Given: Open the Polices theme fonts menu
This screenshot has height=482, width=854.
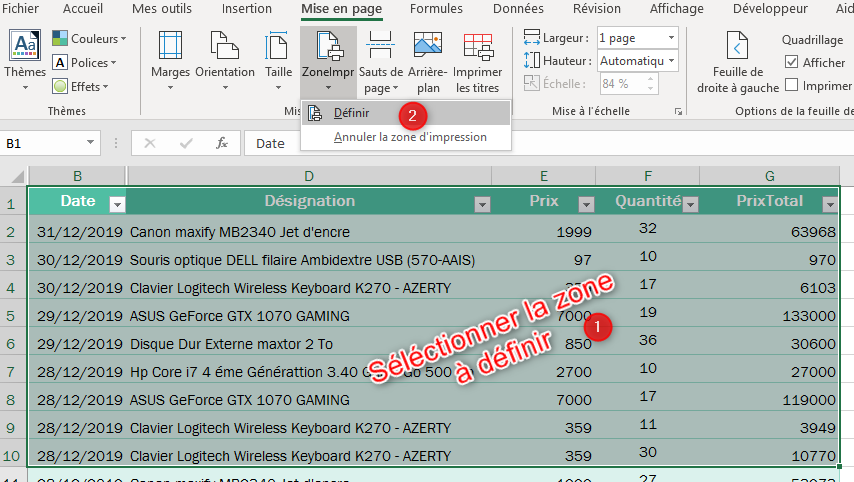Looking at the screenshot, I should click(x=85, y=63).
